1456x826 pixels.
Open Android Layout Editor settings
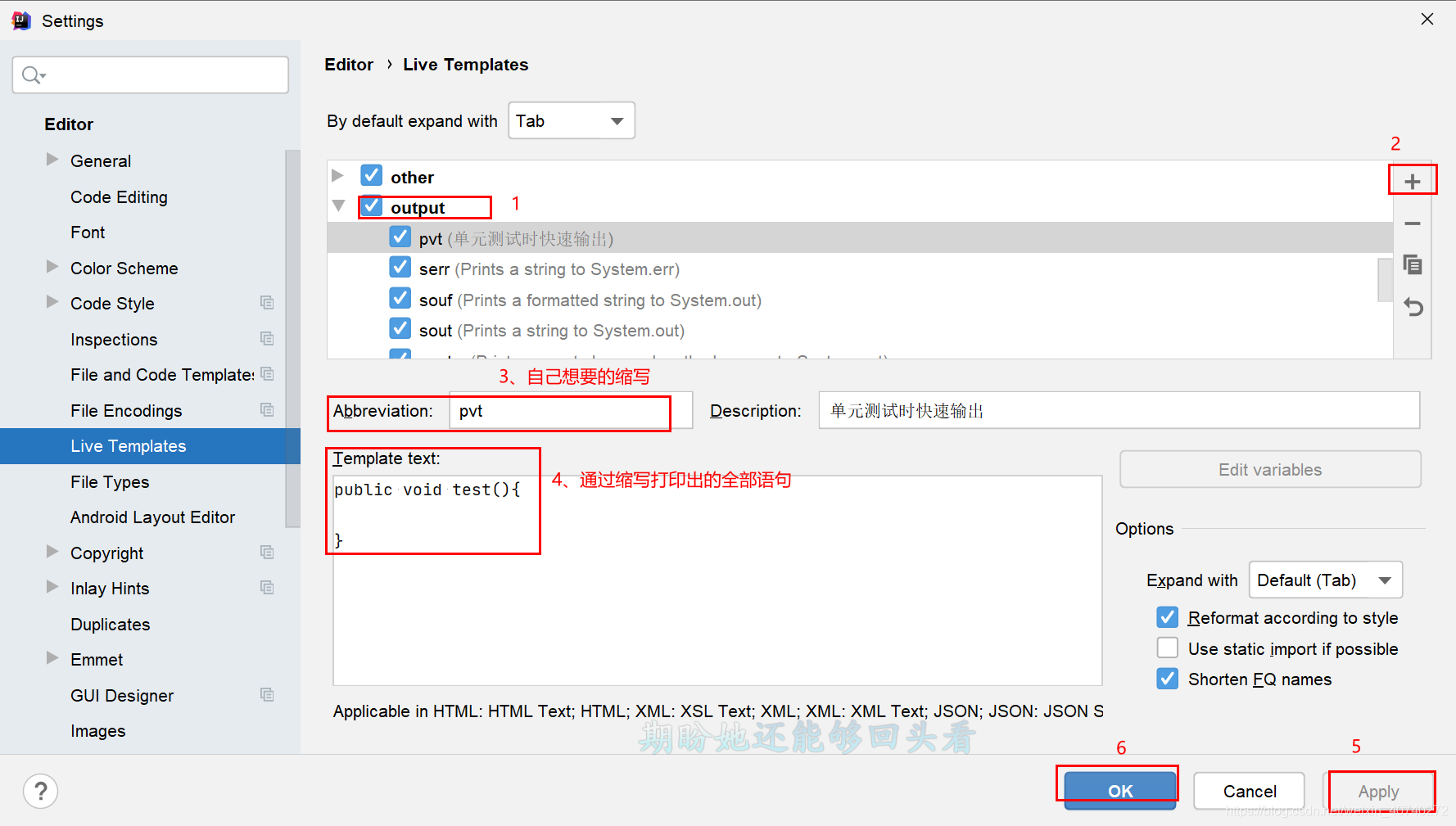click(152, 517)
